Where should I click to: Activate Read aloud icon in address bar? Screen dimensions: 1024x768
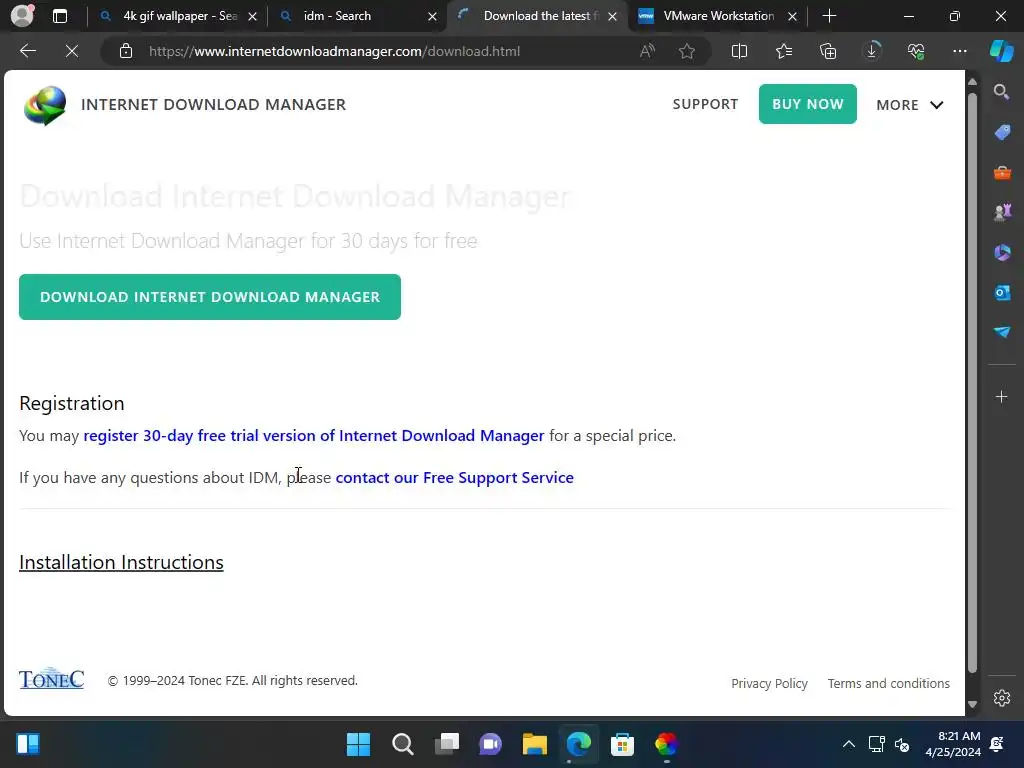(647, 51)
